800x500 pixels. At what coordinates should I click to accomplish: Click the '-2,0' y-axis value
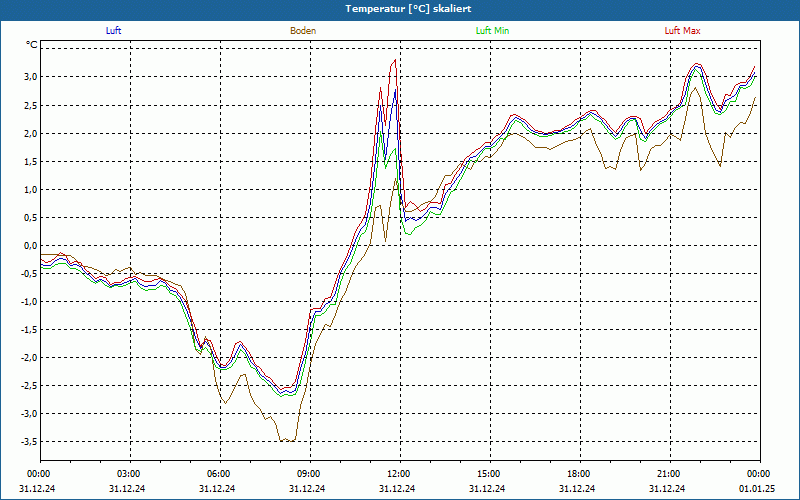[x=30, y=357]
